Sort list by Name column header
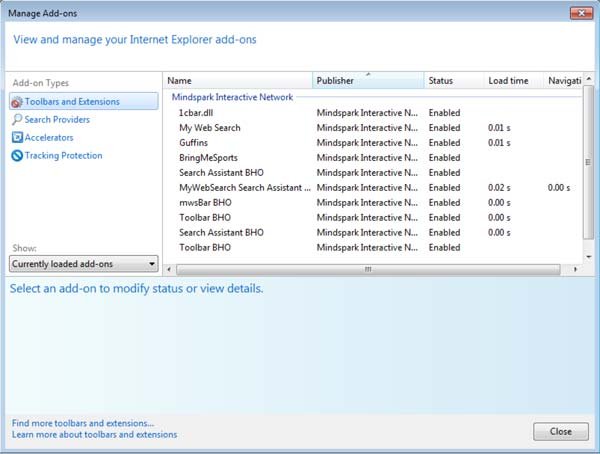This screenshot has width=600, height=454. [238, 81]
